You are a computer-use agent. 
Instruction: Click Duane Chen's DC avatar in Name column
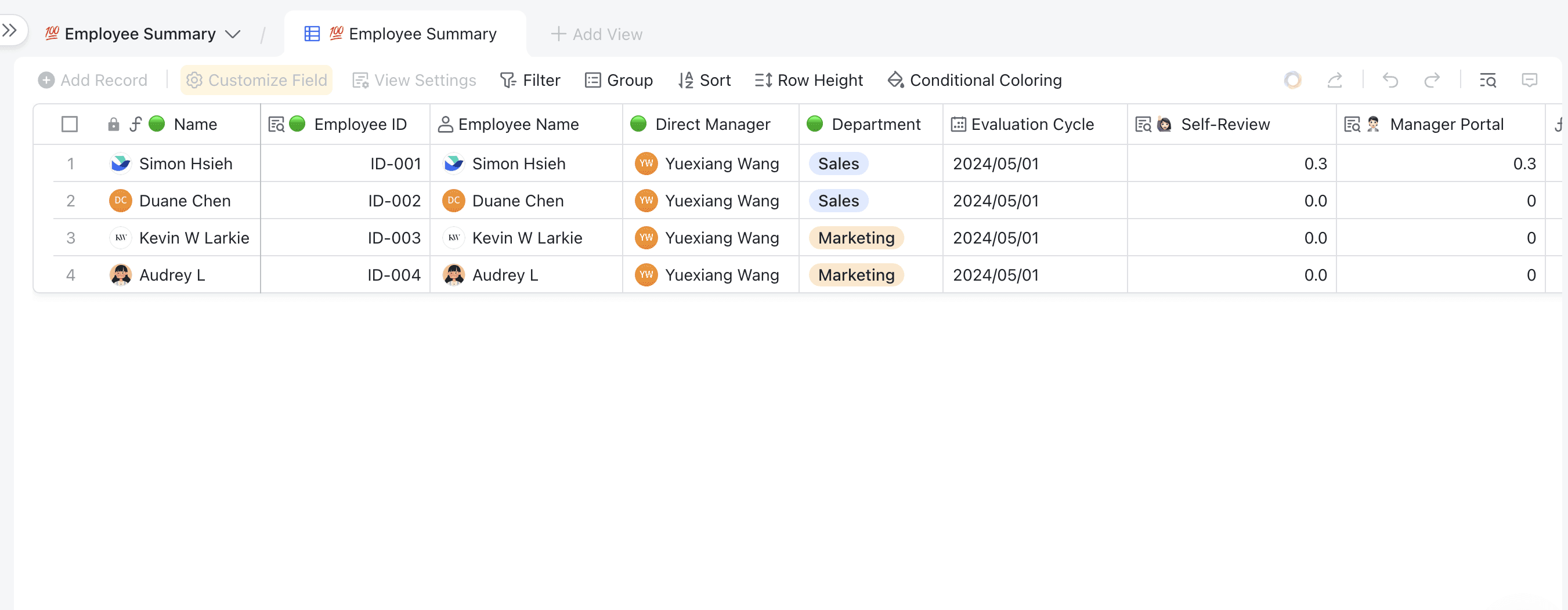(121, 201)
